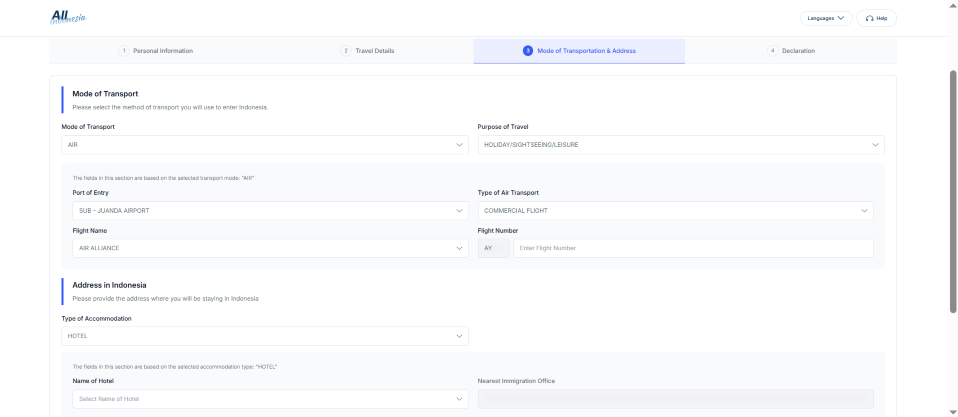Click the Nearest Immigration Office field
Viewport: 958px width, 417px height.
point(675,399)
